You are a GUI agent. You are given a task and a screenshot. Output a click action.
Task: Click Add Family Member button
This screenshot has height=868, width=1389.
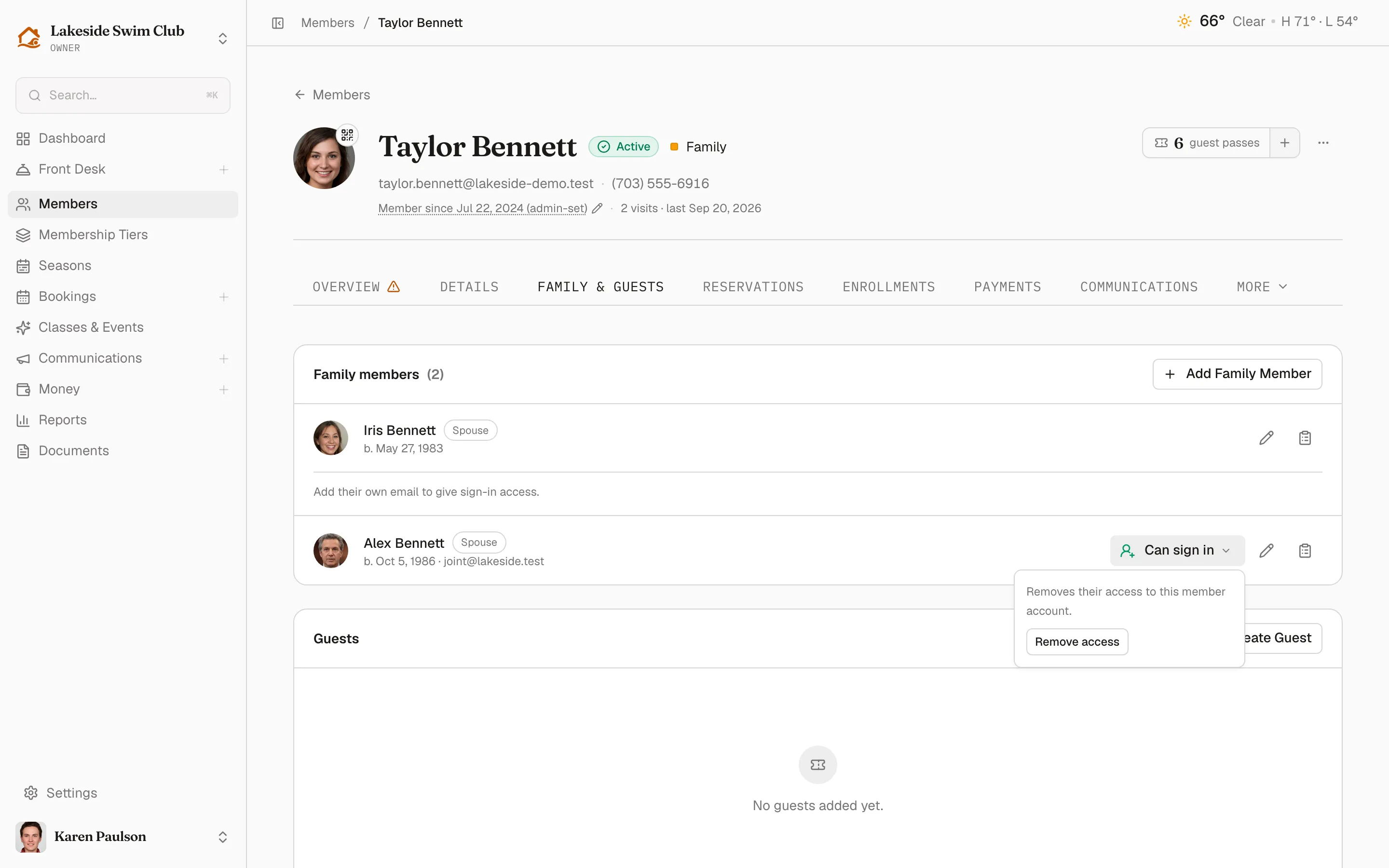point(1237,374)
